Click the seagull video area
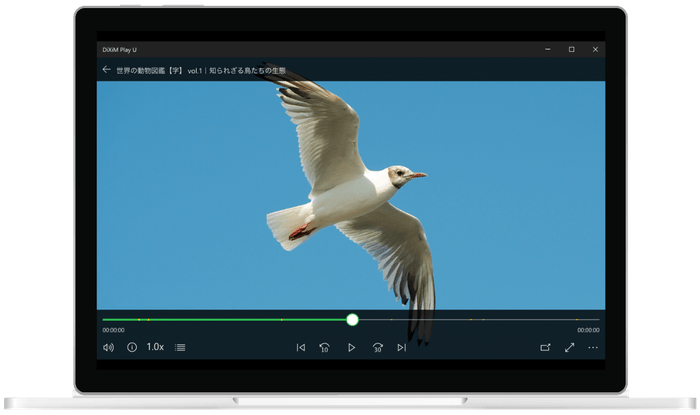Screen dimensions: 700x415 pyautogui.click(x=350, y=190)
